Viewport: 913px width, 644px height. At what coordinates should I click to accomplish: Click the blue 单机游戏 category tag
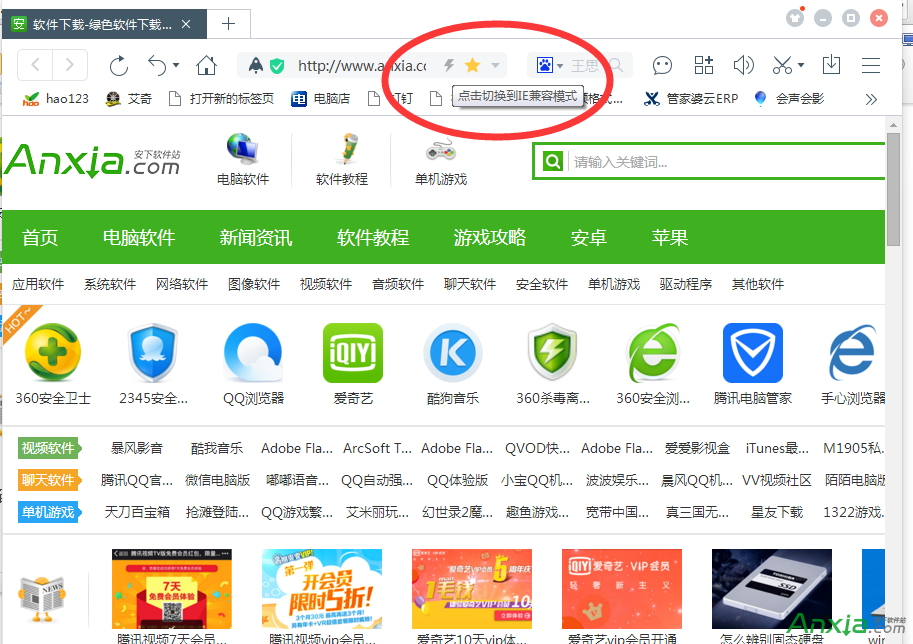tap(49, 512)
